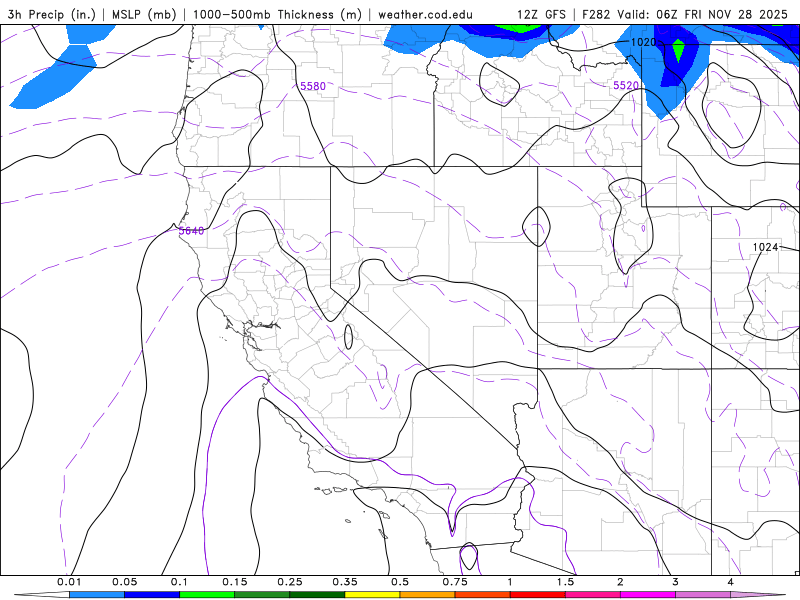Viewport: 800px width, 600px height.
Task: Click the legend value 4
Action: (x=731, y=582)
